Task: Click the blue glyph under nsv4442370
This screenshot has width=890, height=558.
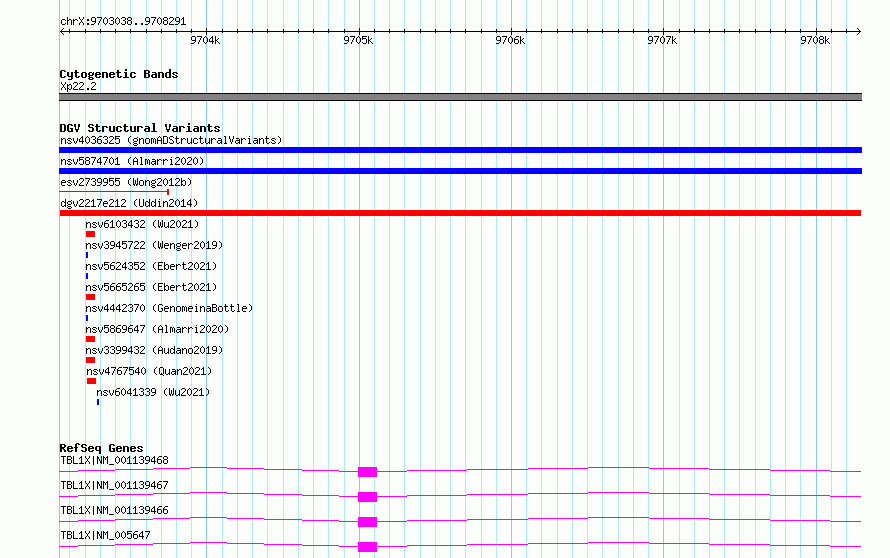Action: coord(87,318)
